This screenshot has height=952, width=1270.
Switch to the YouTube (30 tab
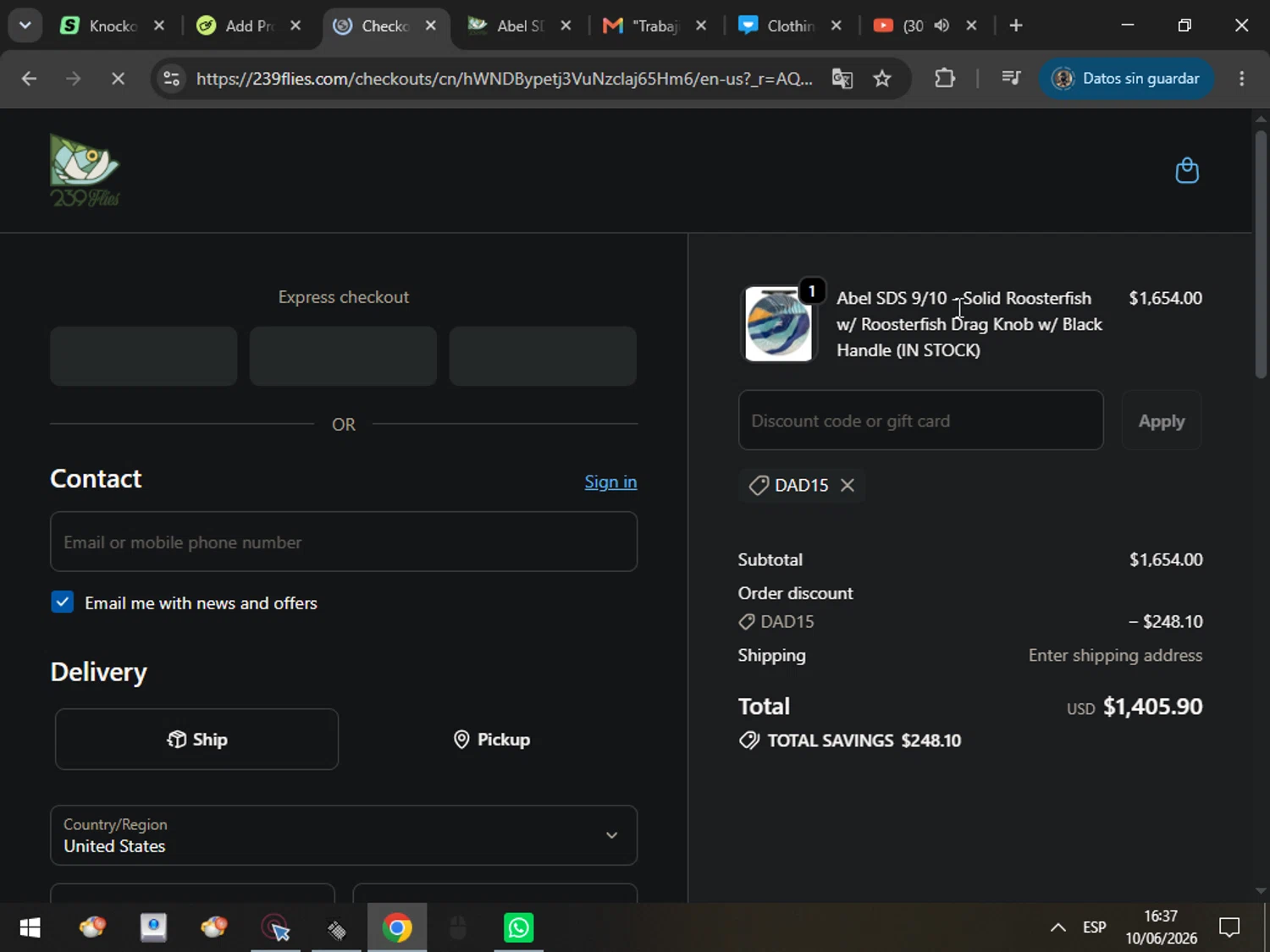(913, 25)
